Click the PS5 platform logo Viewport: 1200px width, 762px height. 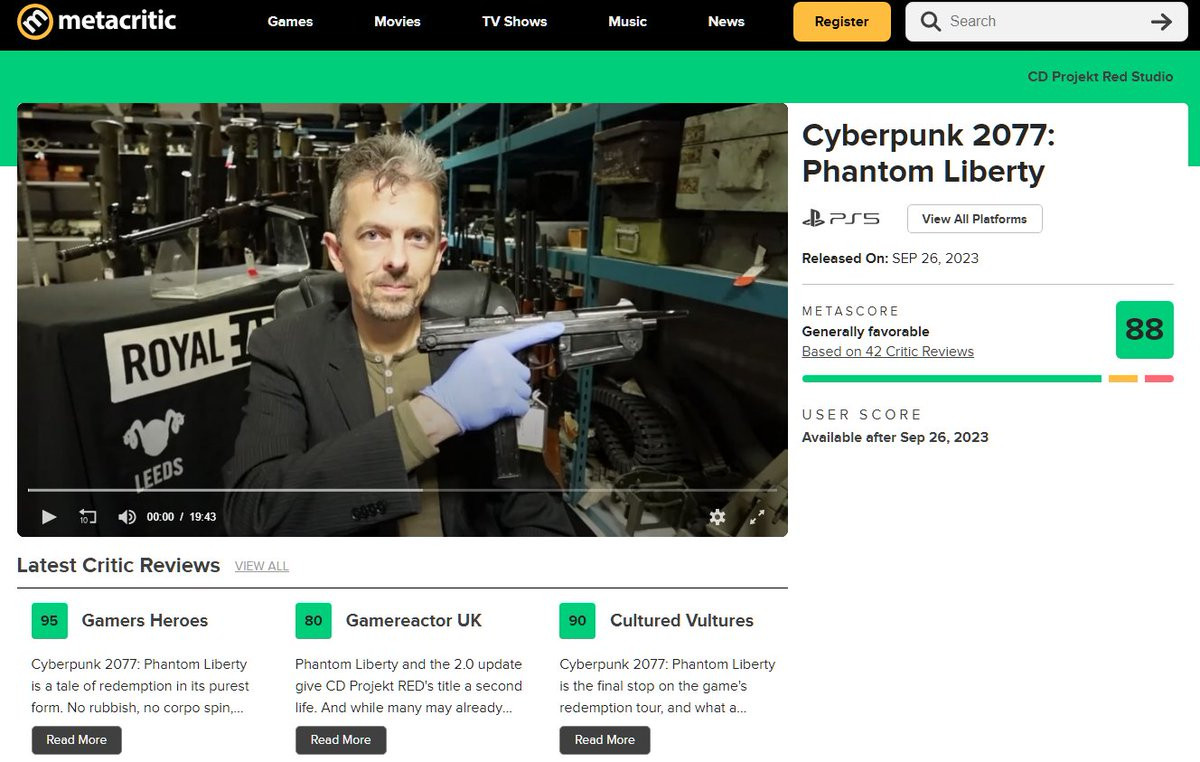tap(841, 219)
